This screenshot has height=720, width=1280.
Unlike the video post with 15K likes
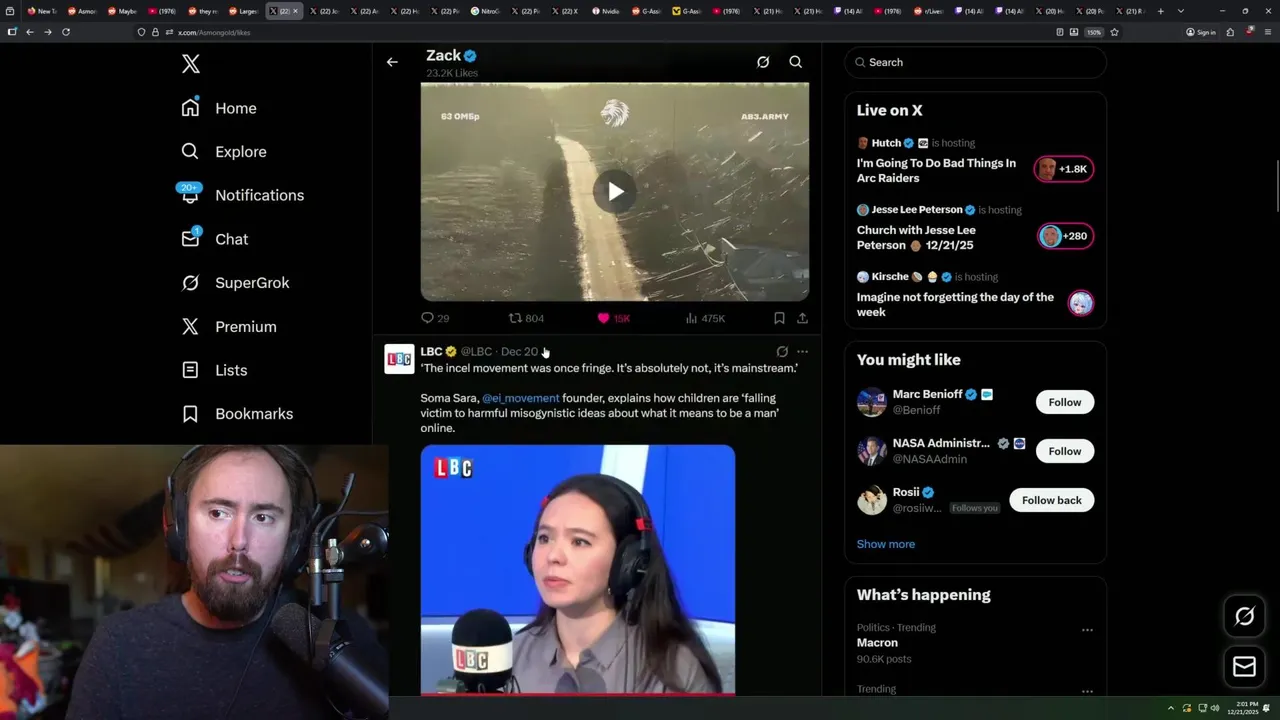[614, 318]
